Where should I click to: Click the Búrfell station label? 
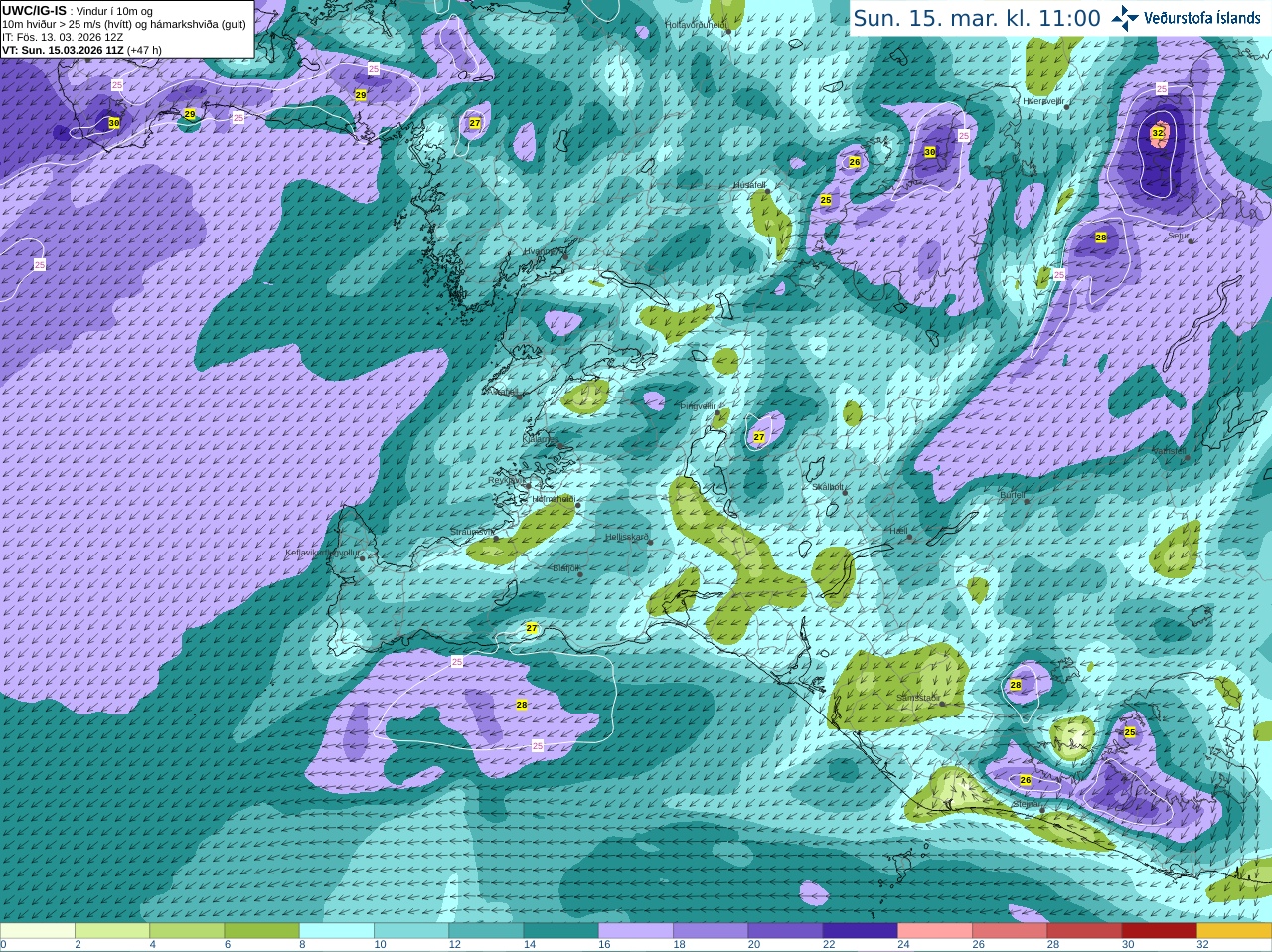click(x=1013, y=494)
